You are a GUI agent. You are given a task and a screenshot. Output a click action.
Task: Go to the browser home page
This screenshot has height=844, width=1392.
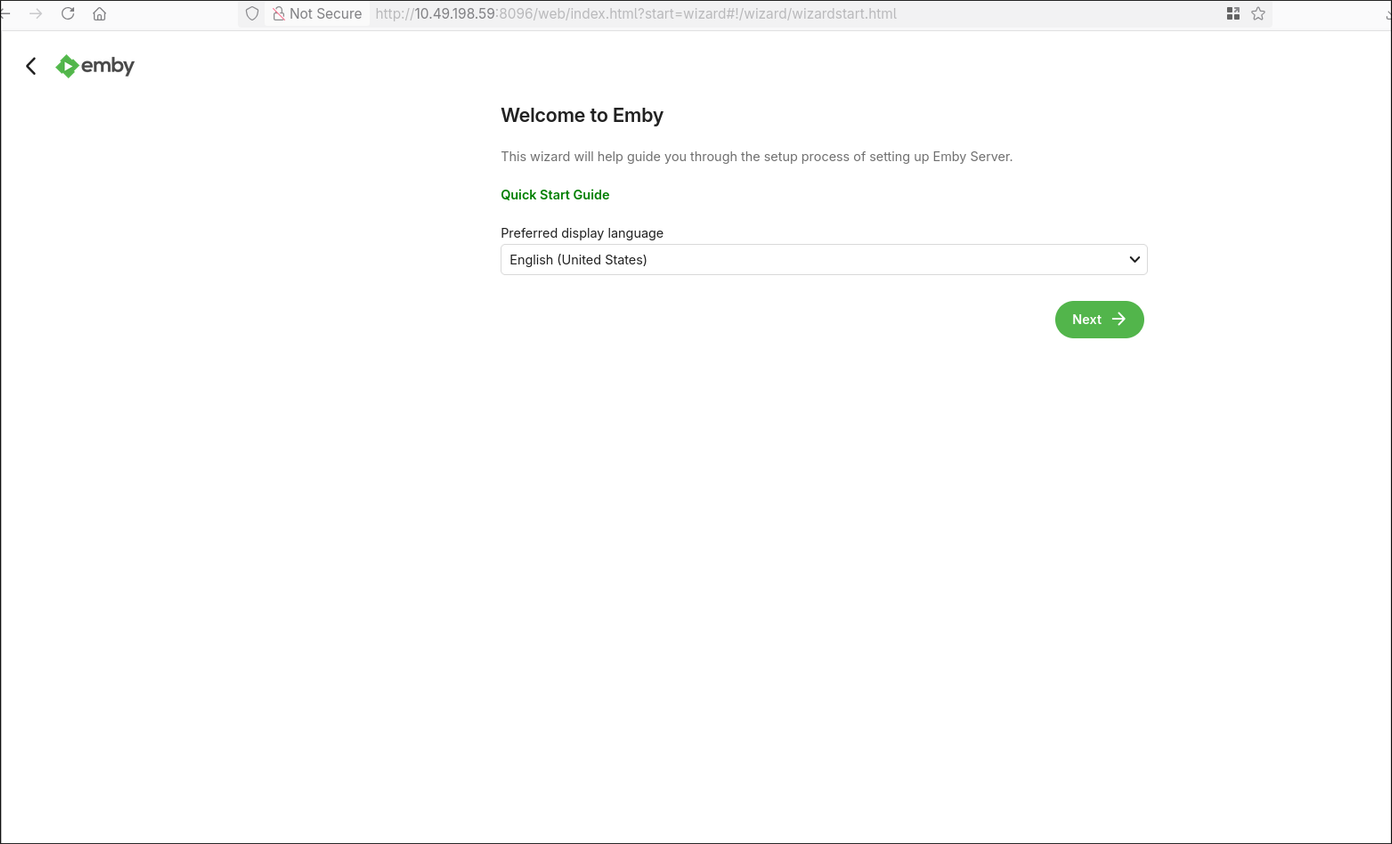[x=99, y=14]
